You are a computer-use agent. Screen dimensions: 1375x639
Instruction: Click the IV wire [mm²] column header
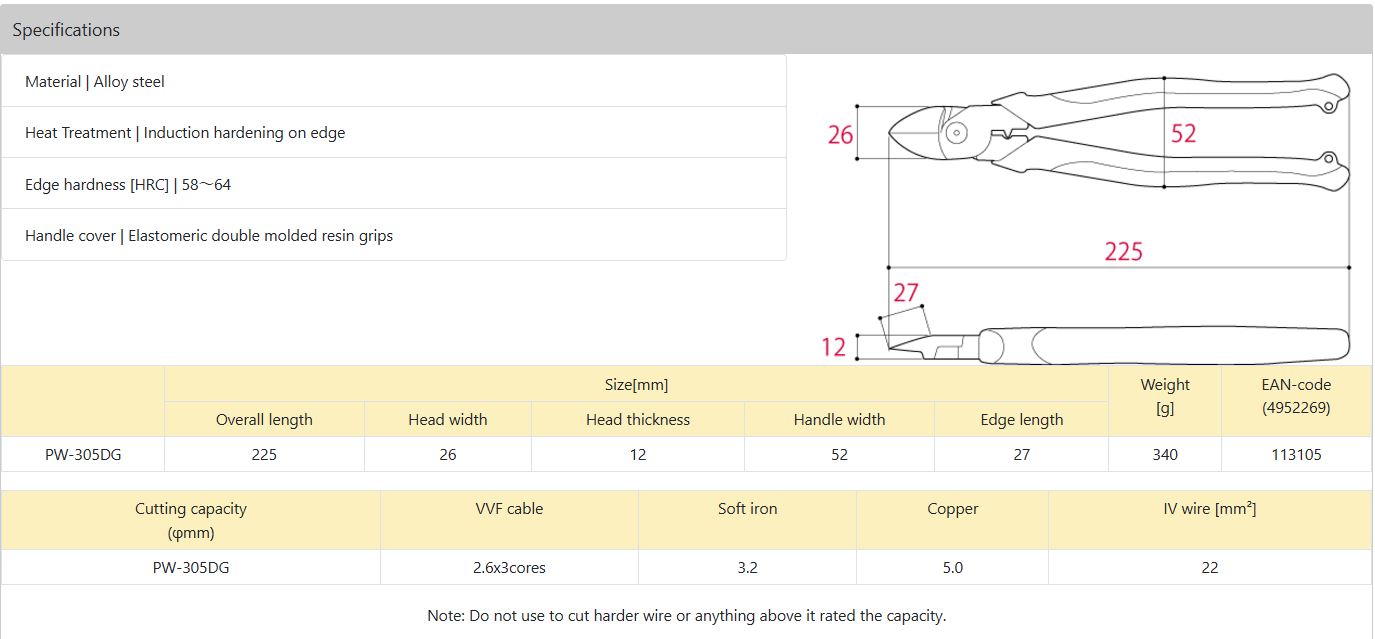click(x=1209, y=509)
